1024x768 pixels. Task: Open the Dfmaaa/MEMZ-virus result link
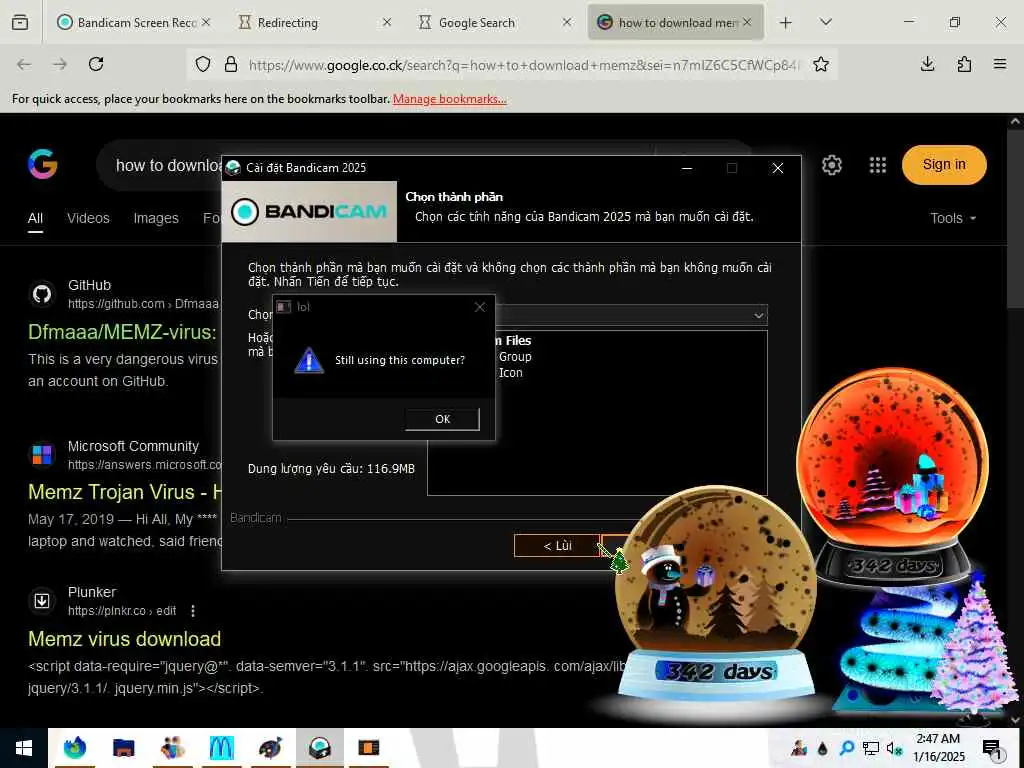pyautogui.click(x=122, y=332)
